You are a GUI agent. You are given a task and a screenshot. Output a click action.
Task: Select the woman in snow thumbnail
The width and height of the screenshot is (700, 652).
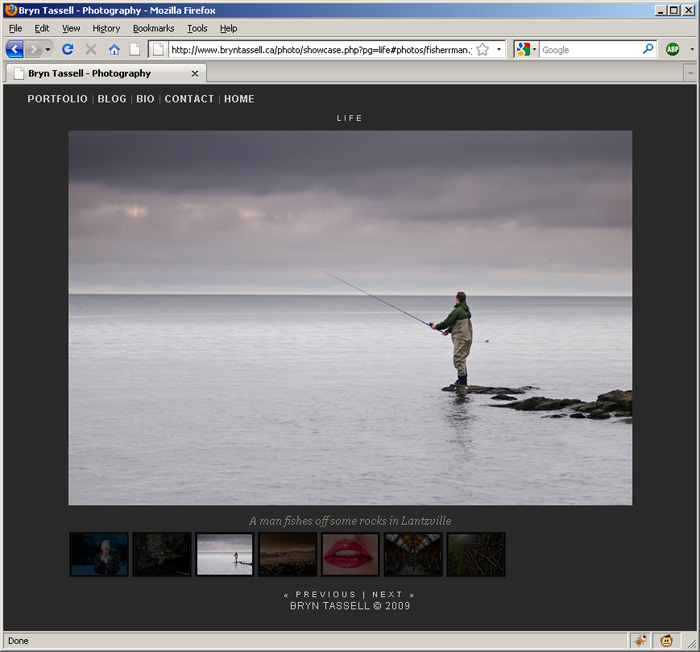pos(99,554)
